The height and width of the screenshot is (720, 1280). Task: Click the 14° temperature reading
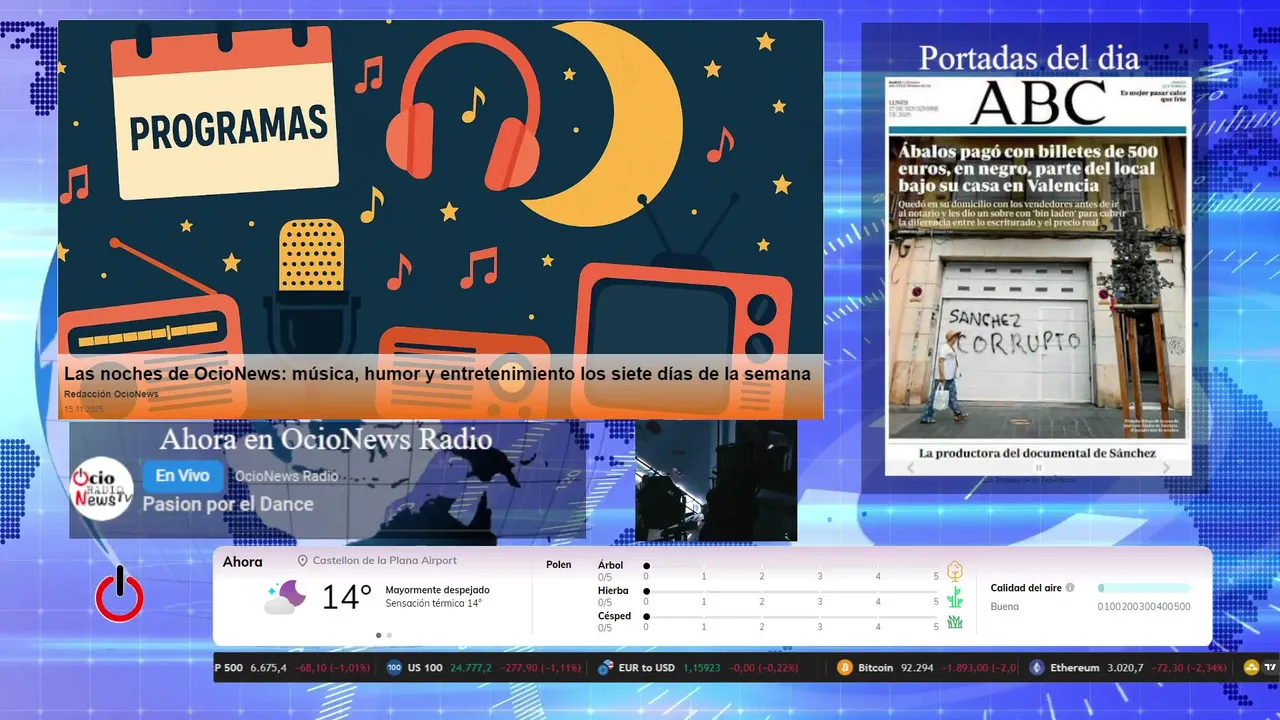tap(346, 597)
